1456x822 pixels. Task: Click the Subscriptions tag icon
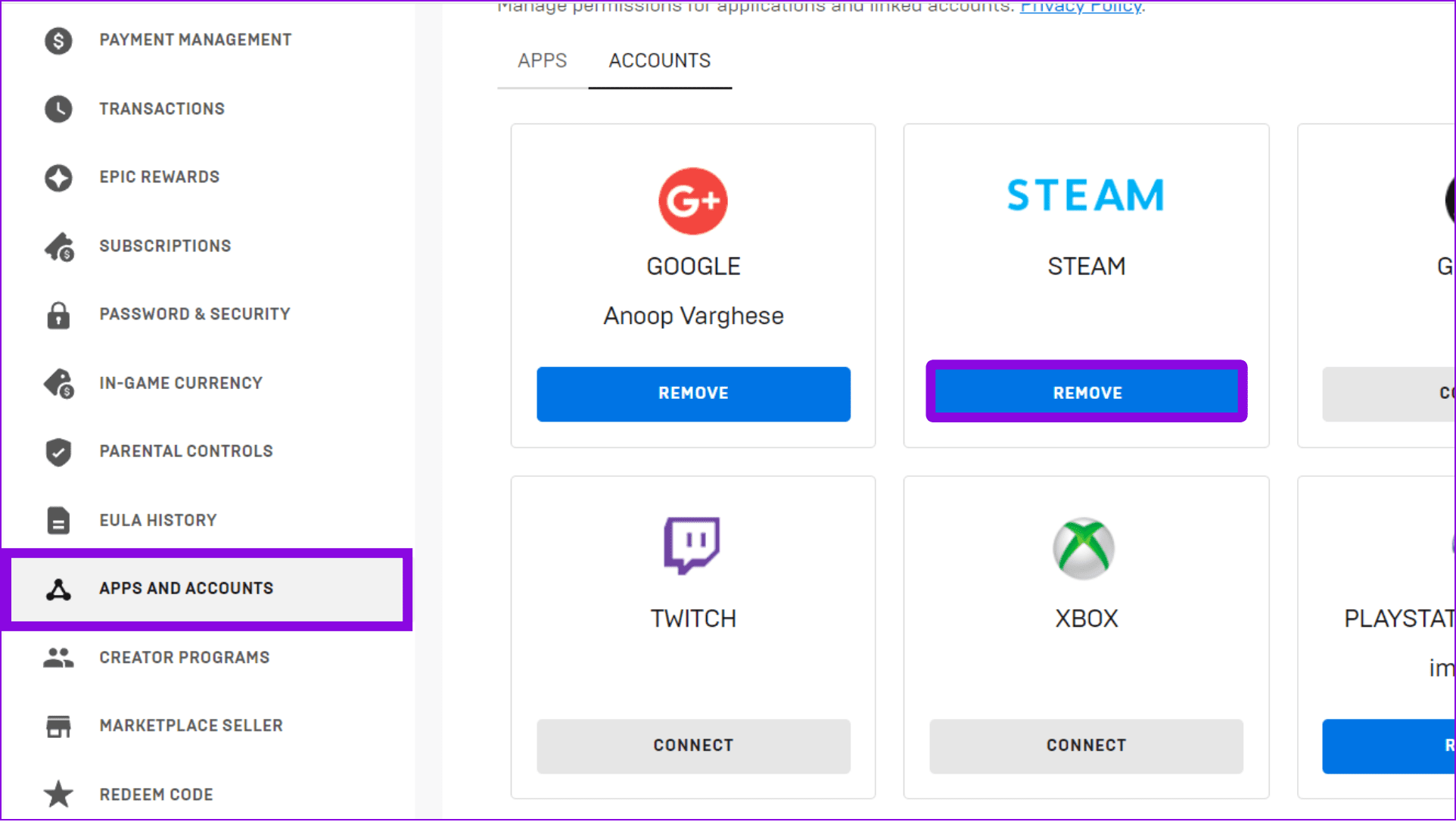(59, 247)
